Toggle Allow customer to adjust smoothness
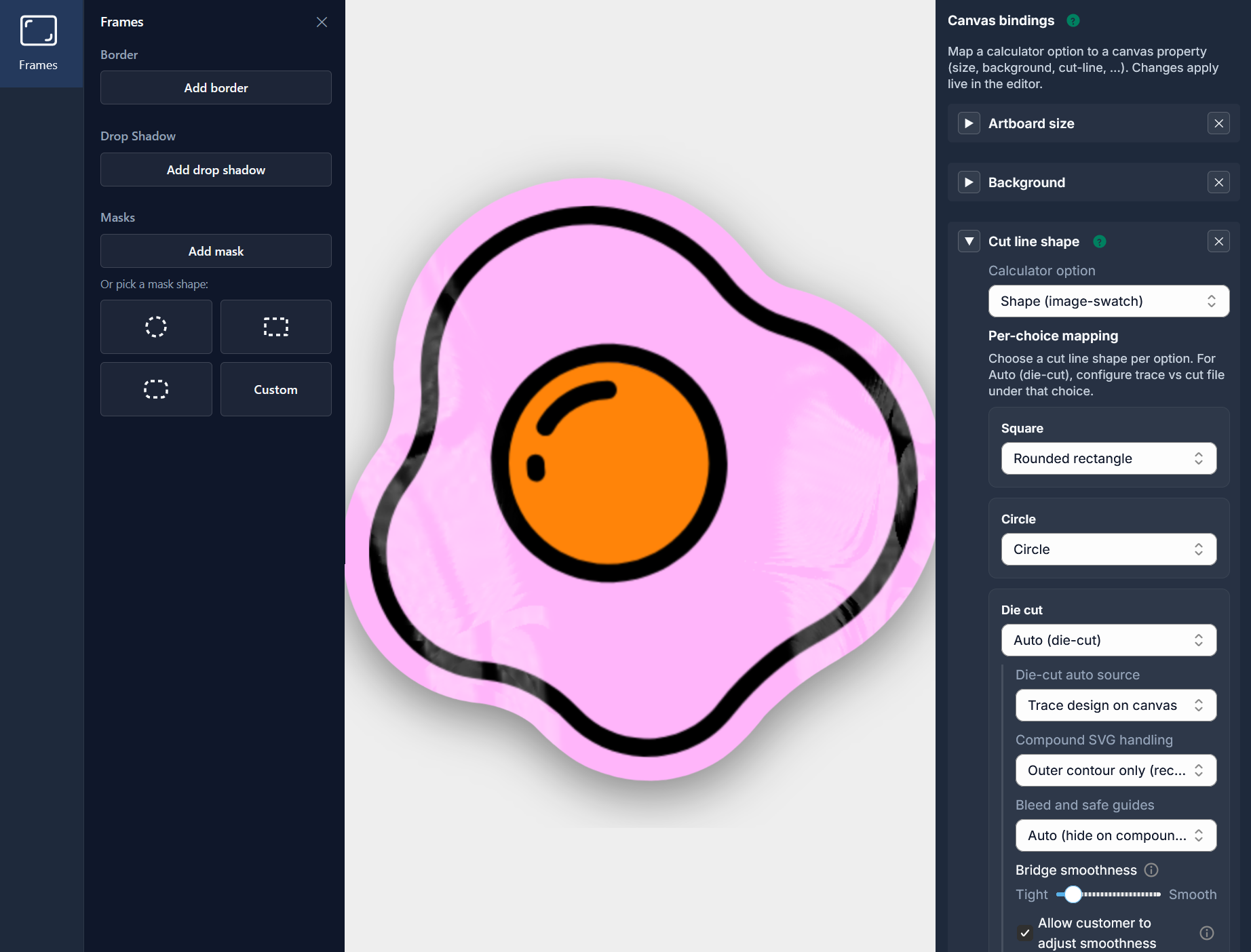Screen dimensions: 1251x952 point(1024,933)
